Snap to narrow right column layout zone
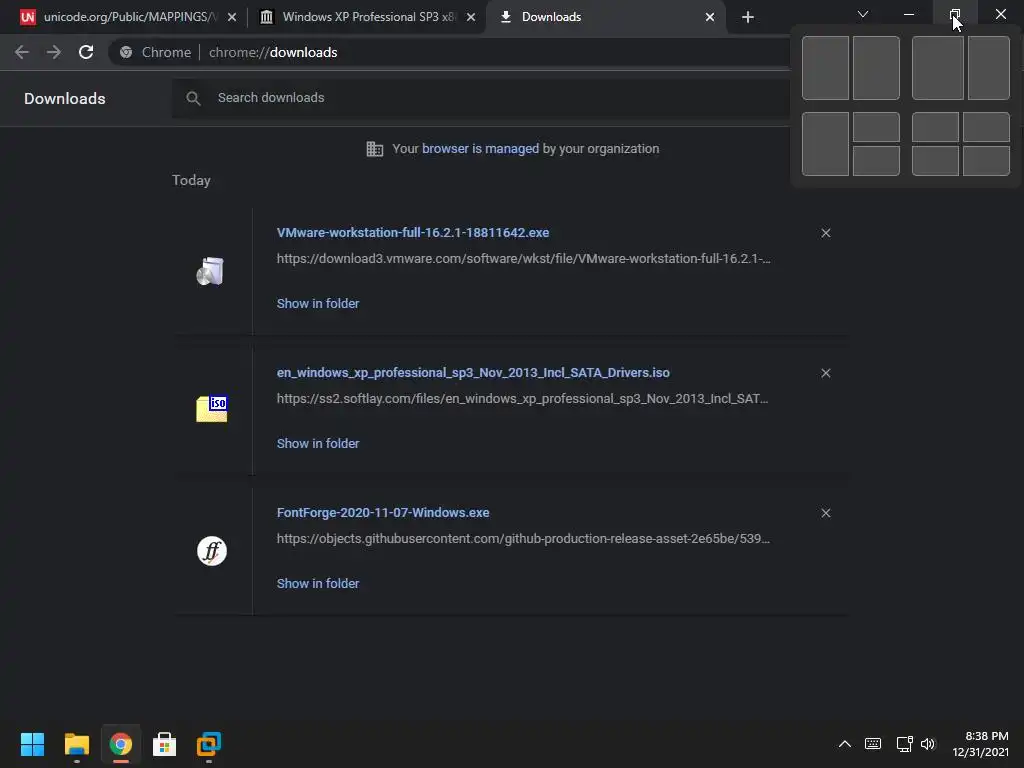 tap(989, 68)
